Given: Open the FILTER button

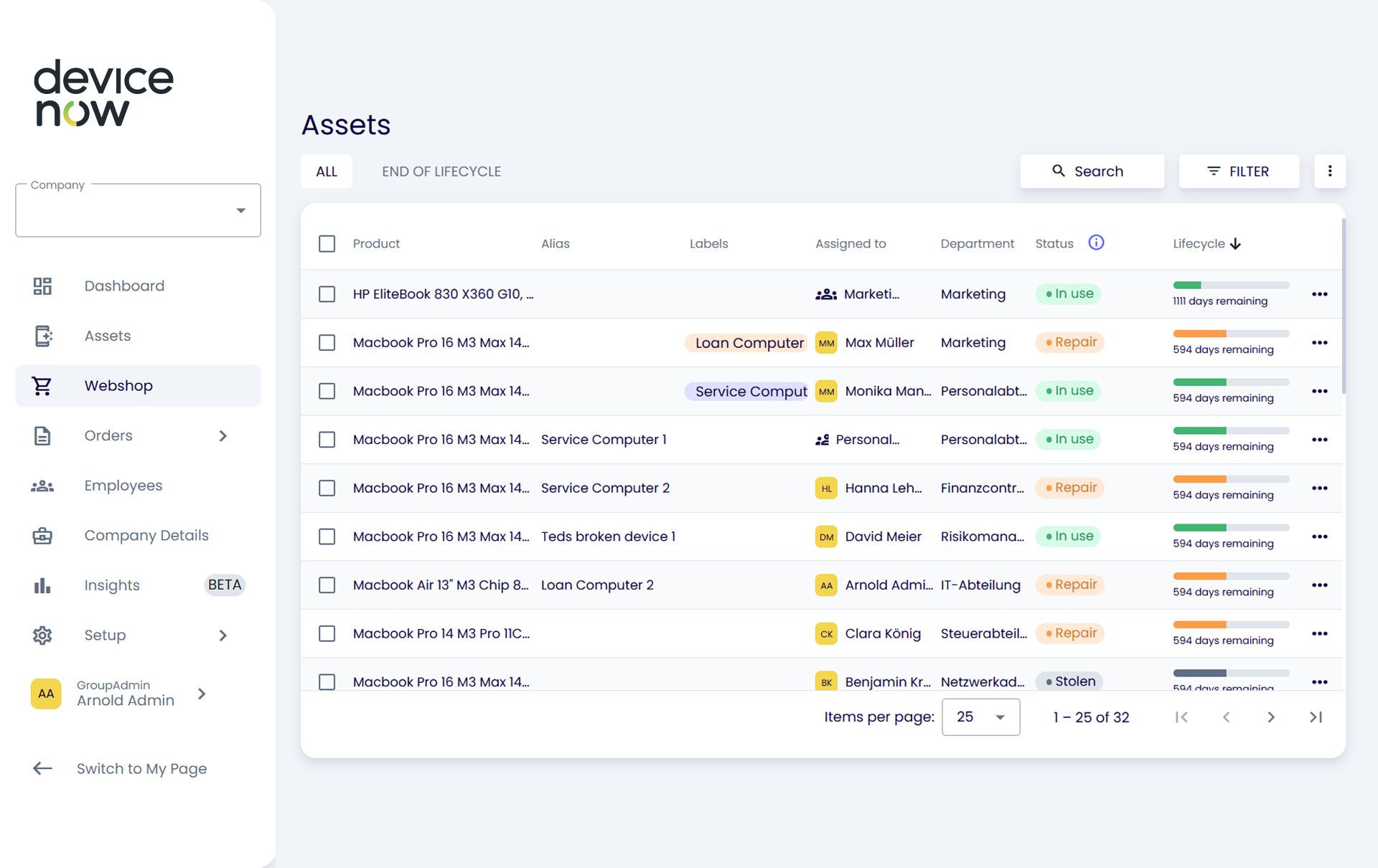Looking at the screenshot, I should tap(1239, 171).
